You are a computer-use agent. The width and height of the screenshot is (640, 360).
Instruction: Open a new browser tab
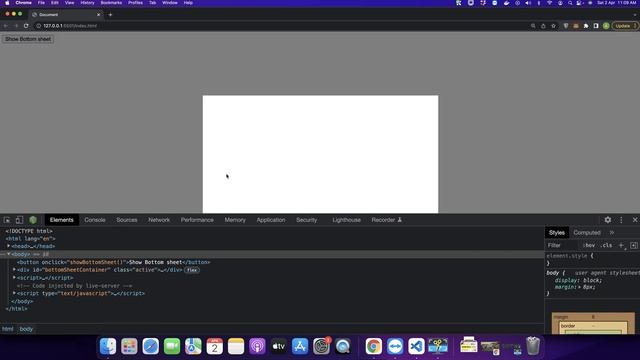[x=110, y=15]
